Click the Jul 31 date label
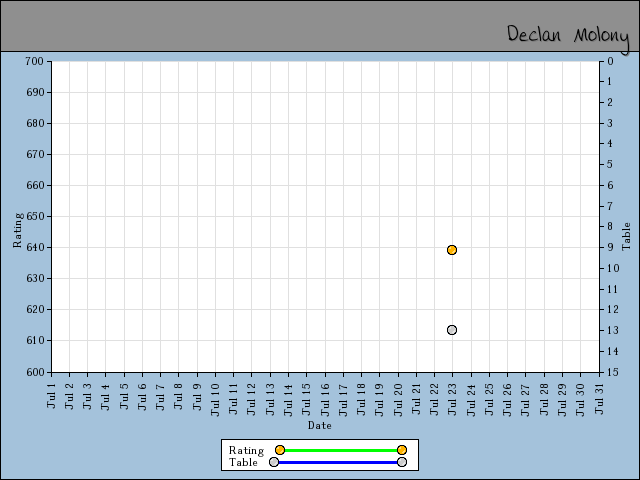This screenshot has height=480, width=640. tap(598, 399)
